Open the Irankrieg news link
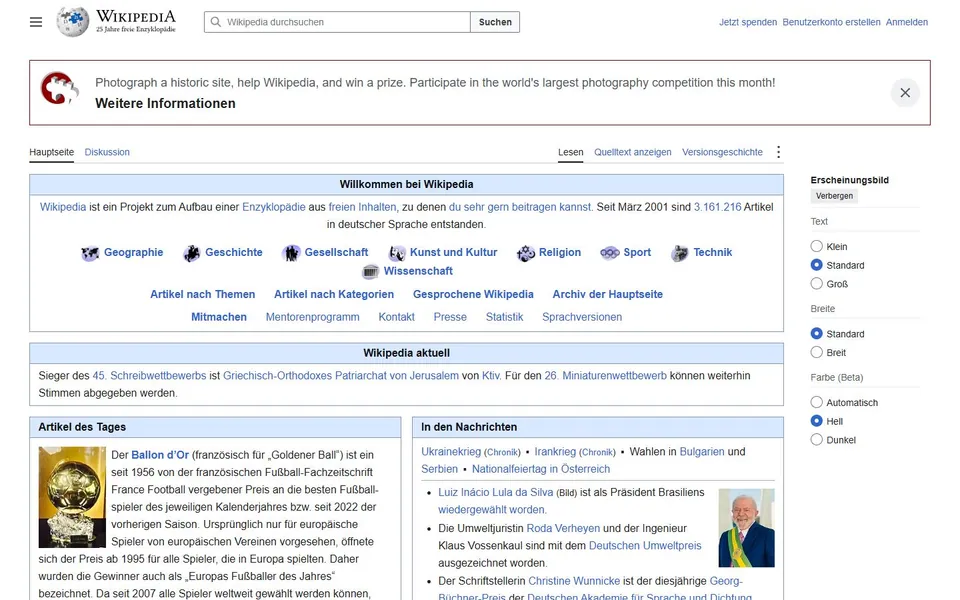 coord(555,452)
